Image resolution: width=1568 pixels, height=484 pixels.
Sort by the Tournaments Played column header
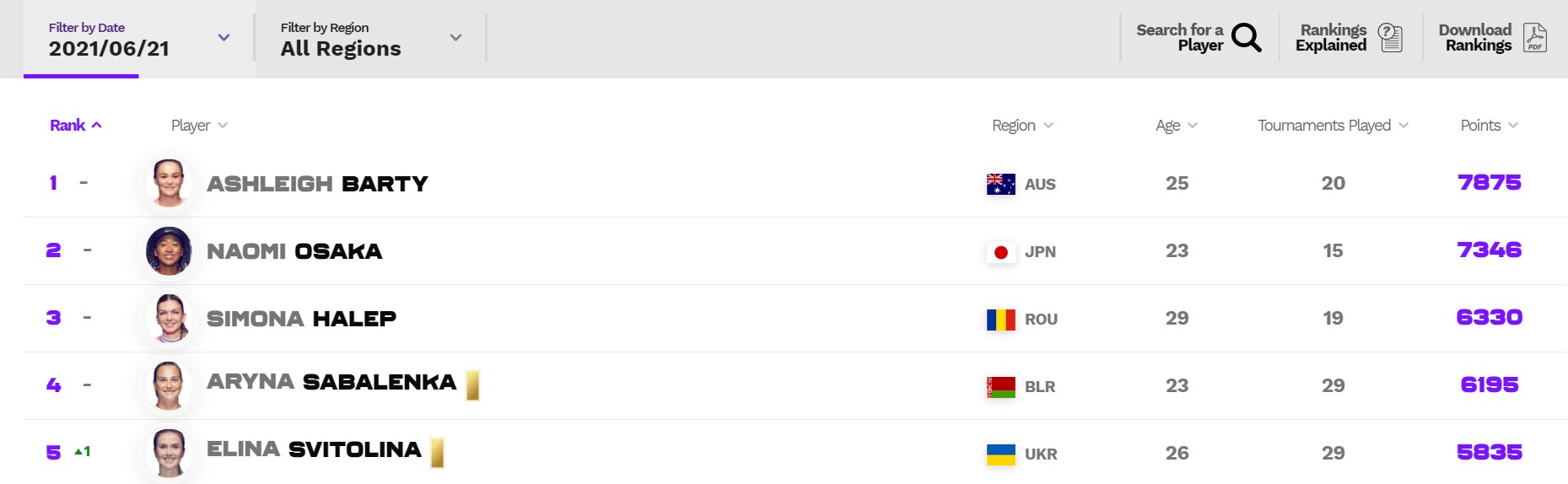click(x=1333, y=126)
